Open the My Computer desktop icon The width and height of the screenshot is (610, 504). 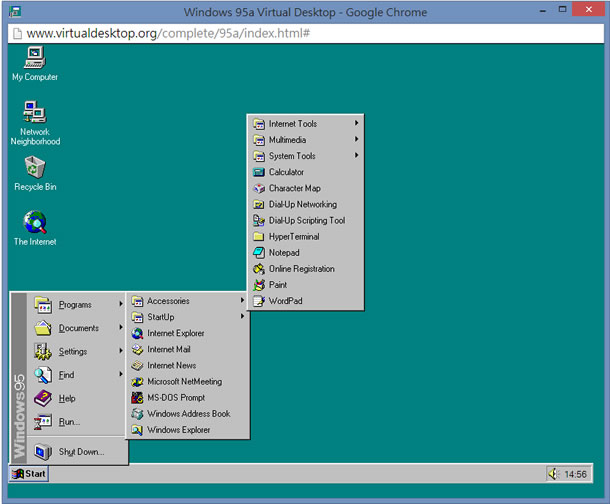[35, 63]
